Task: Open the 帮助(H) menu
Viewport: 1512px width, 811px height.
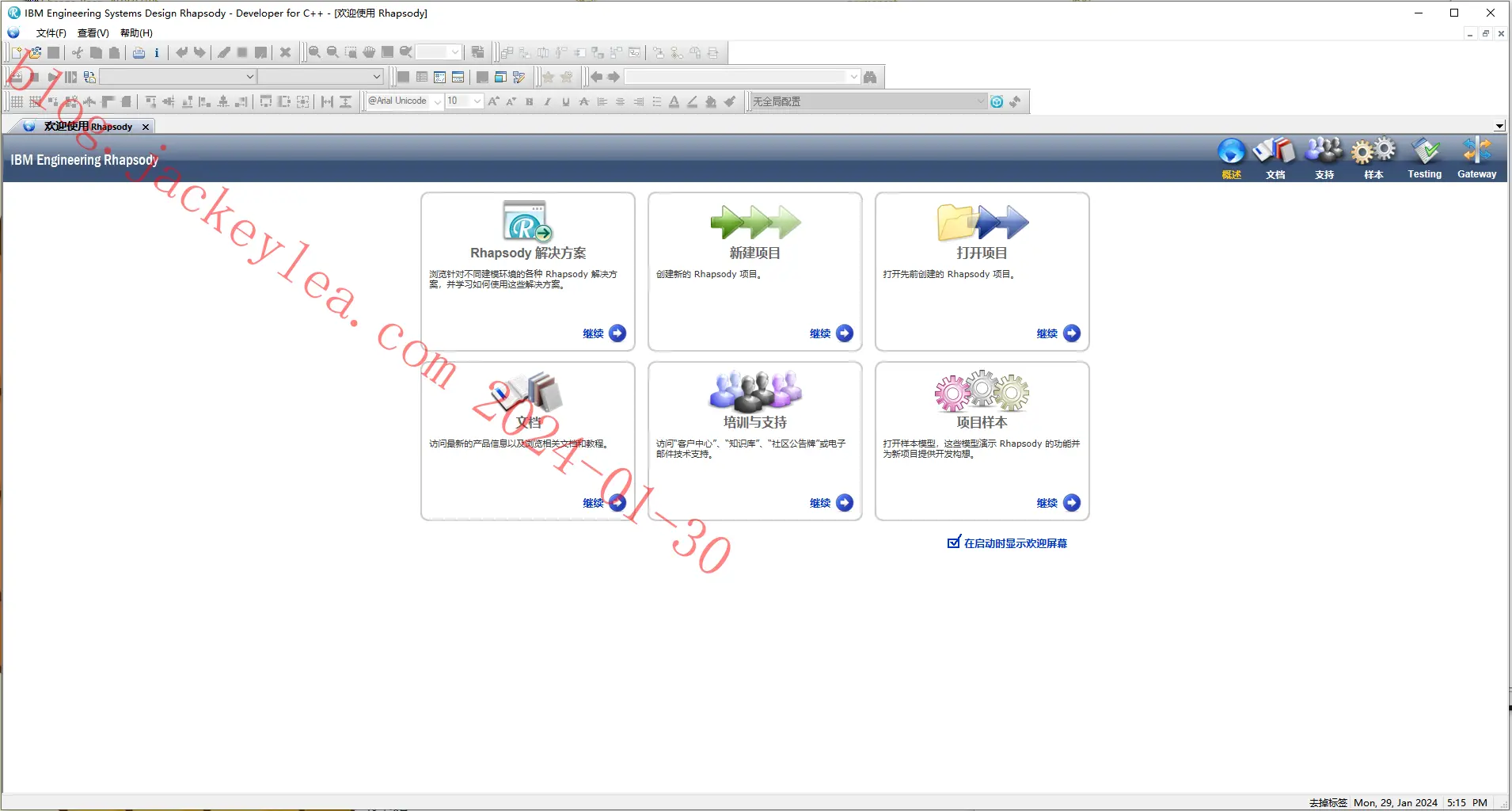Action: click(136, 33)
